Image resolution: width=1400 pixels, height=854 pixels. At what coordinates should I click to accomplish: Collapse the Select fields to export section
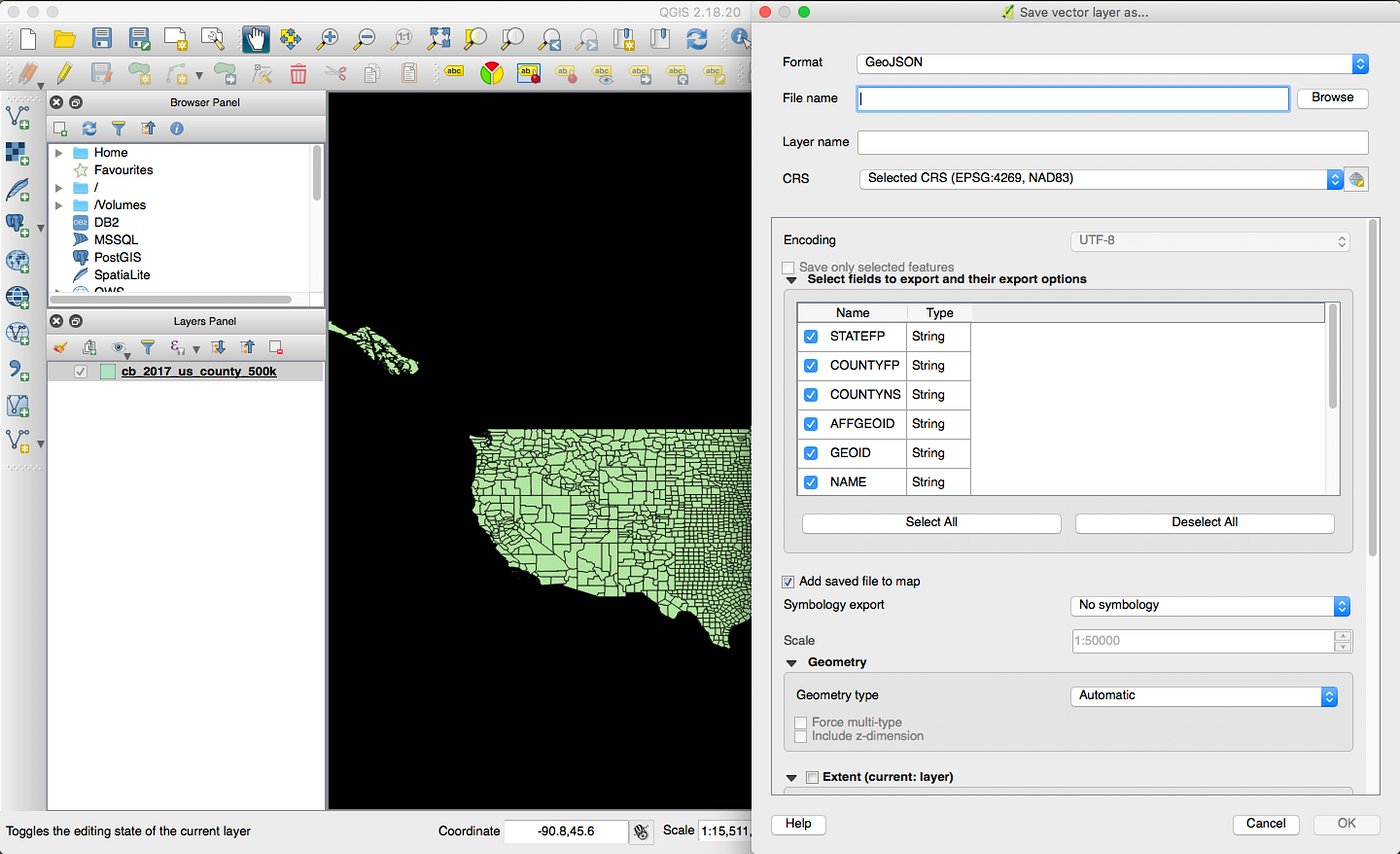[792, 280]
